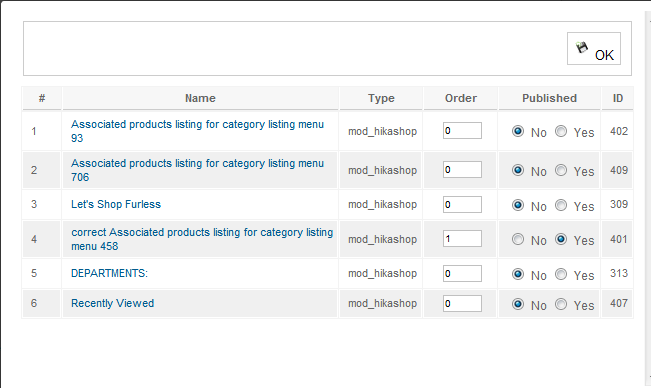Click the Order field for Let's Shop Furless

pyautogui.click(x=462, y=205)
